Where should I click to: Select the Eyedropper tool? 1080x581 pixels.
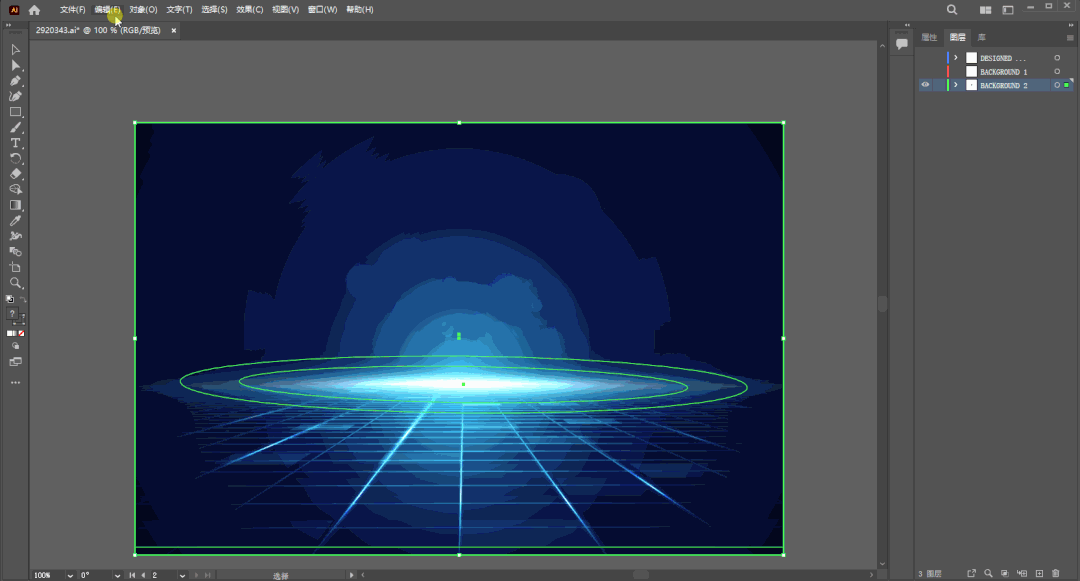[x=15, y=221]
